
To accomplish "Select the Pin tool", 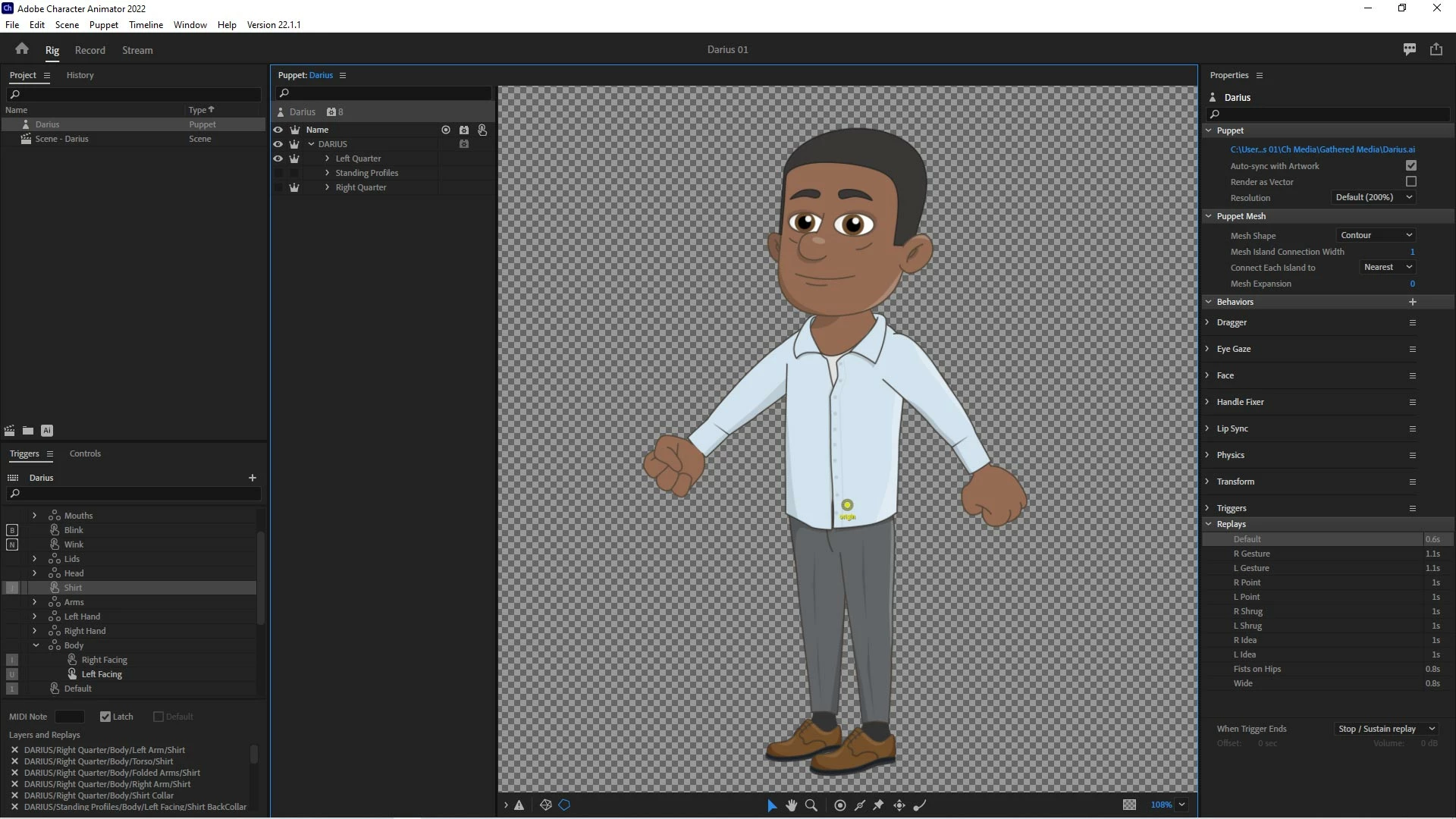I will click(x=878, y=805).
